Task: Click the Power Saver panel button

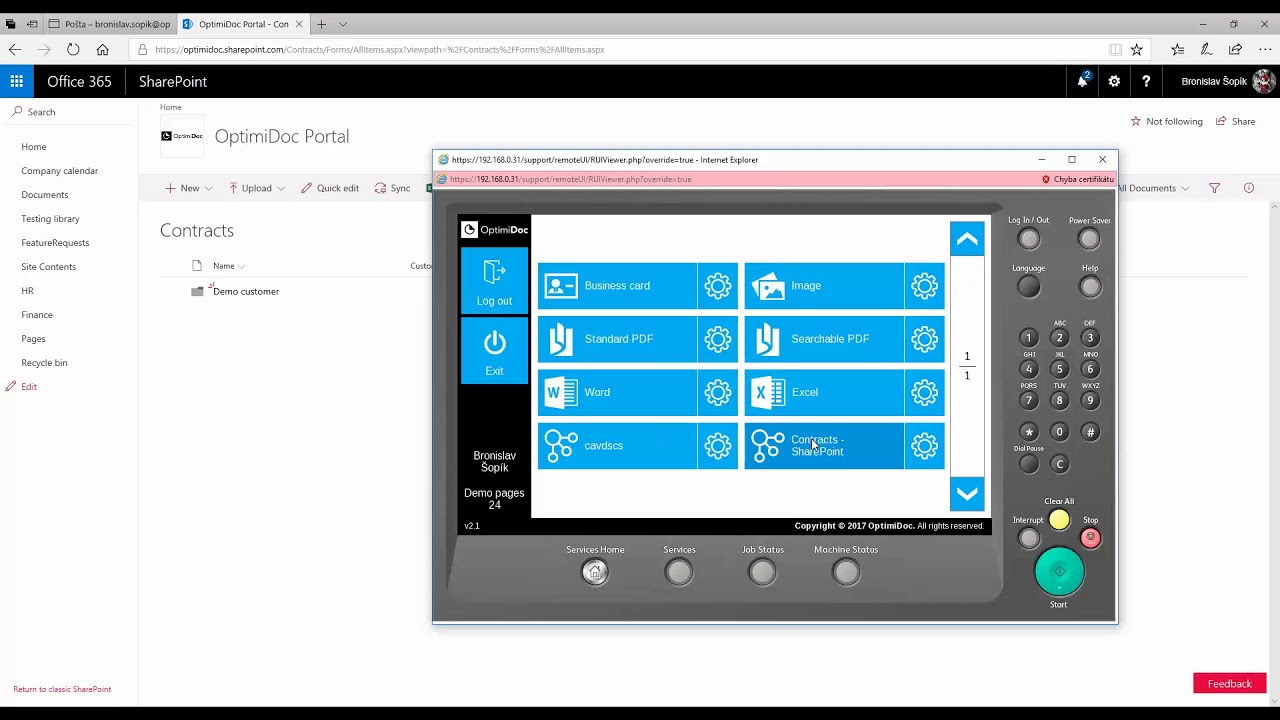Action: pos(1089,239)
